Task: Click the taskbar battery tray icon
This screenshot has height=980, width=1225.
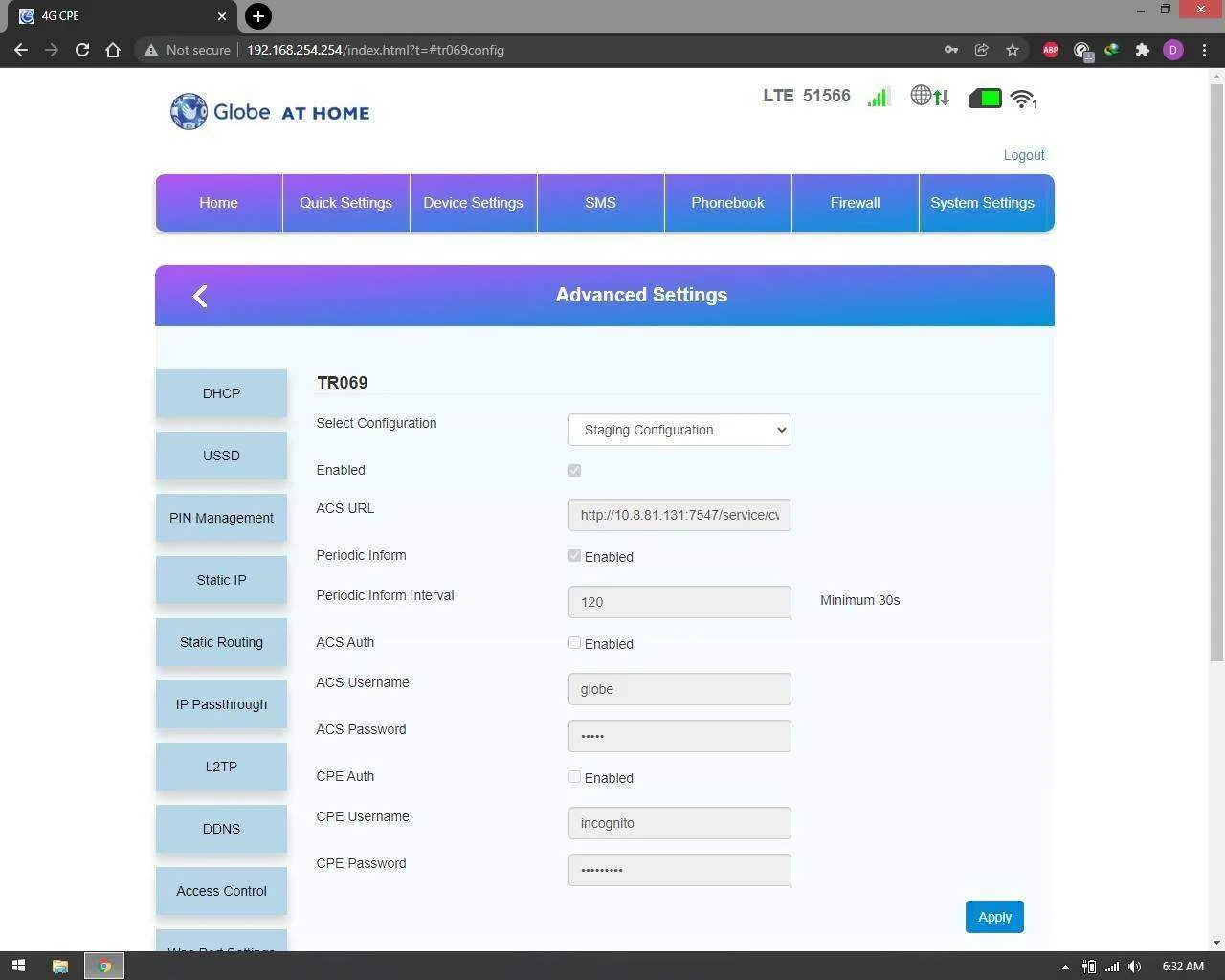Action: (x=1089, y=967)
